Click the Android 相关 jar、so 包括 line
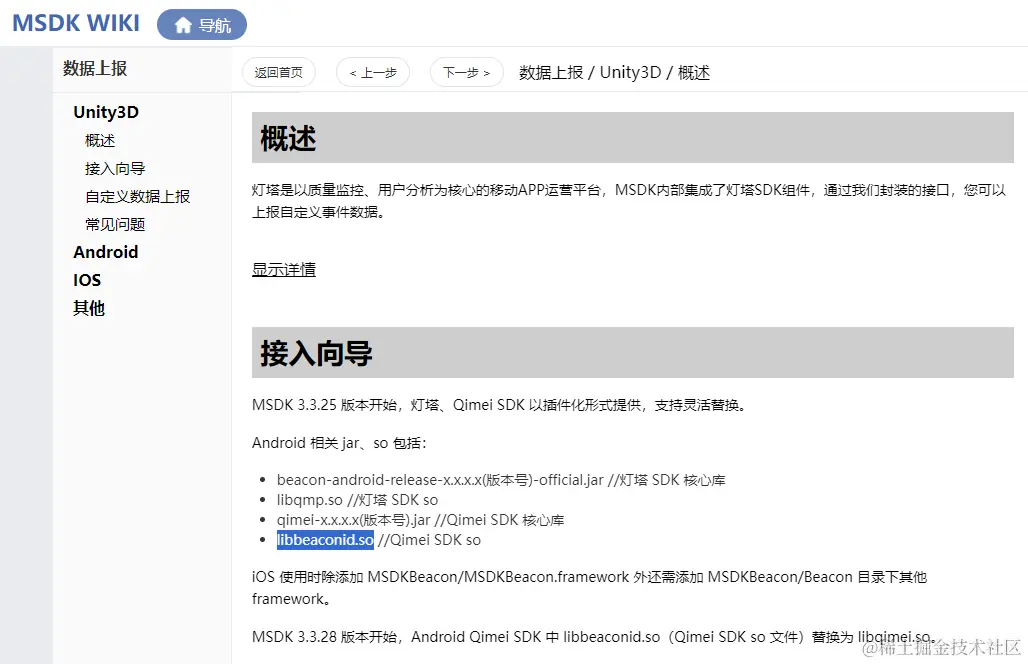 [339, 443]
